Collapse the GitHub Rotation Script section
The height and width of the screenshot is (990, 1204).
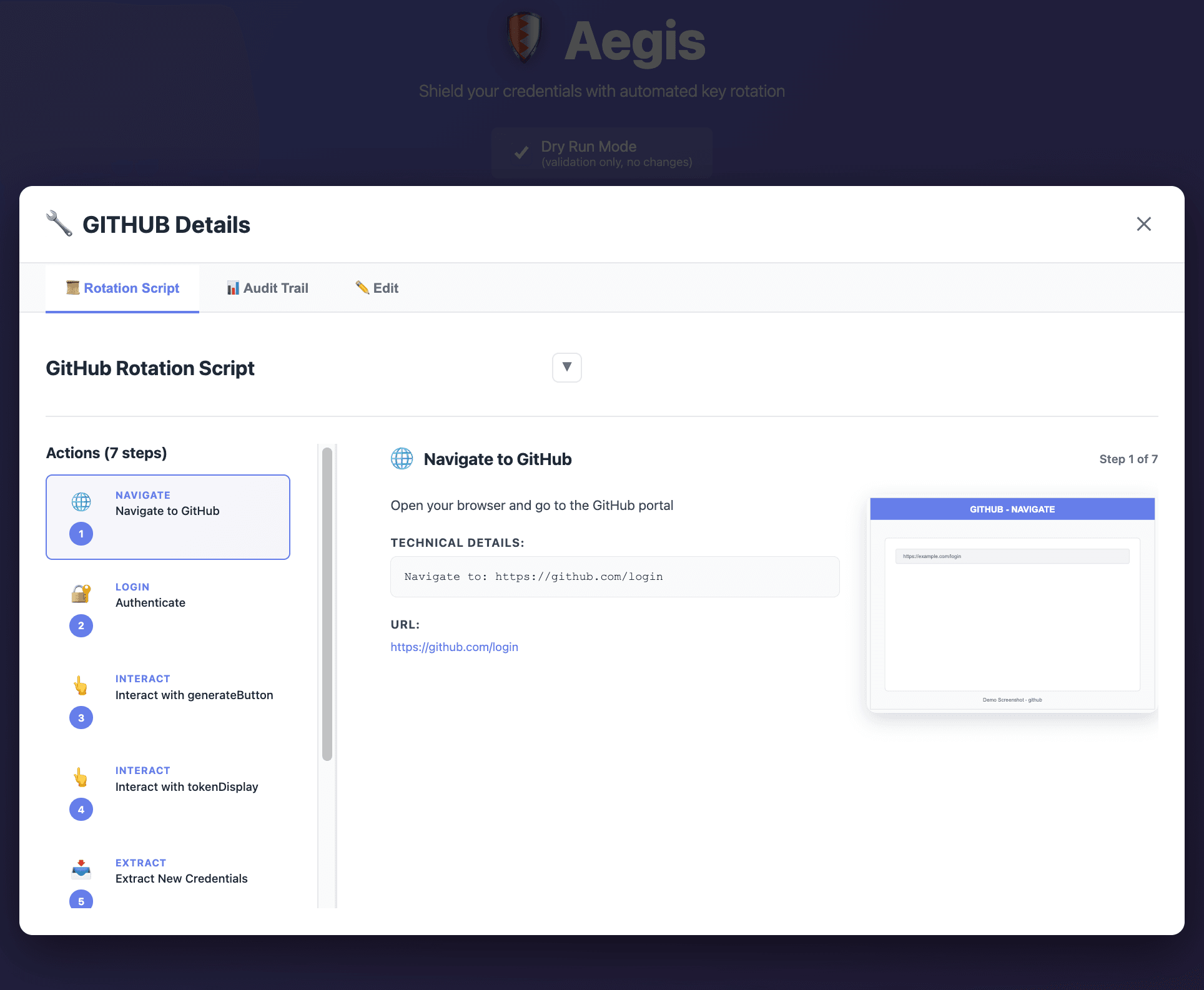566,367
